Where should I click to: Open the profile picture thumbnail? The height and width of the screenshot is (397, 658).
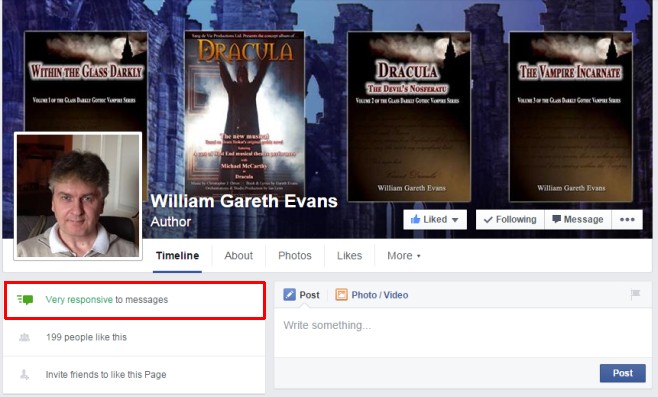78,196
